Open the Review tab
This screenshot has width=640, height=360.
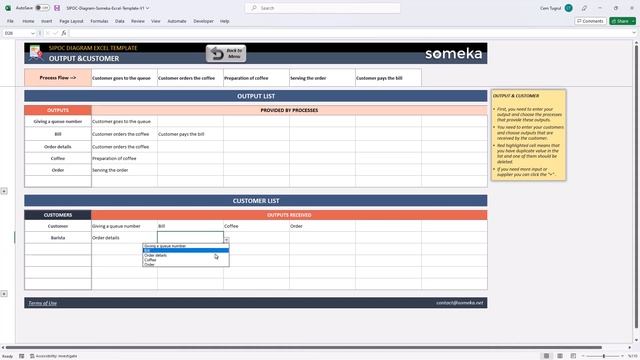point(138,21)
